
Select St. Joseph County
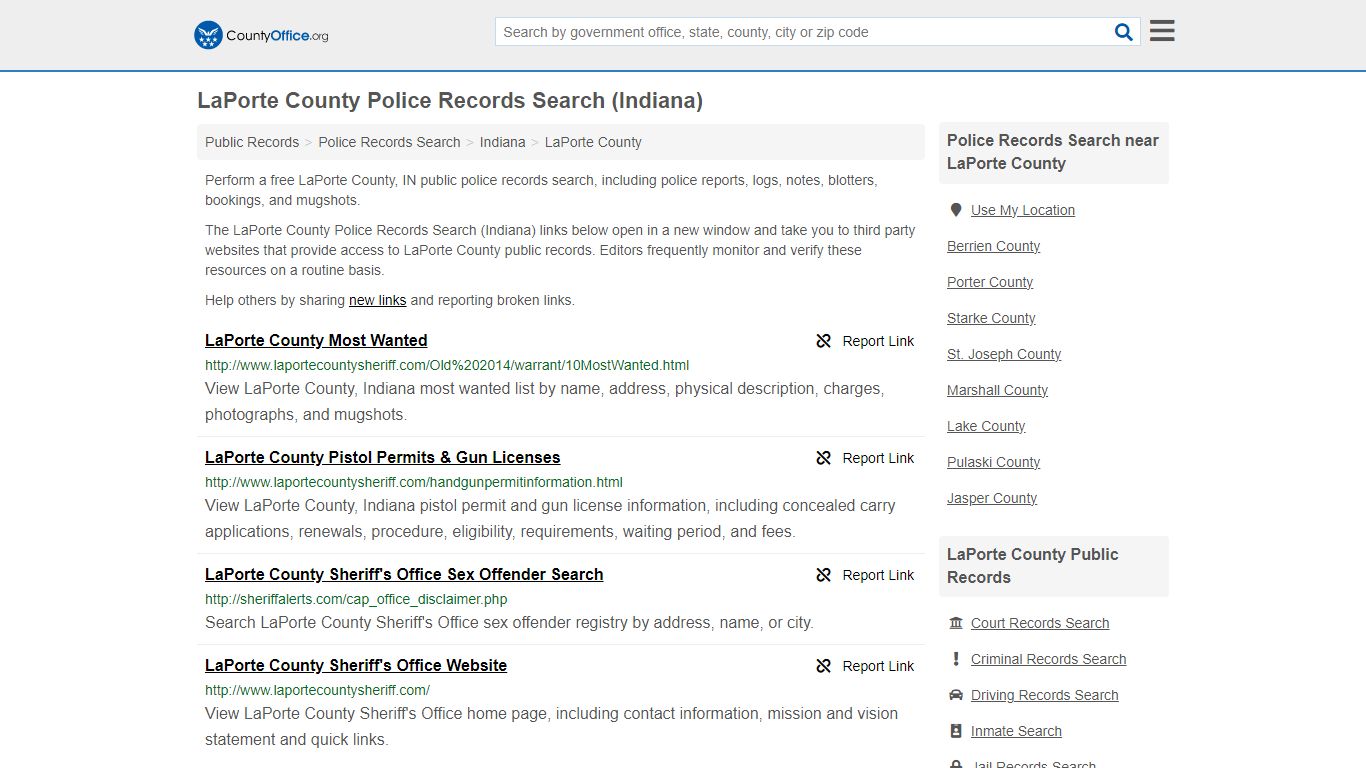pyautogui.click(x=1004, y=354)
